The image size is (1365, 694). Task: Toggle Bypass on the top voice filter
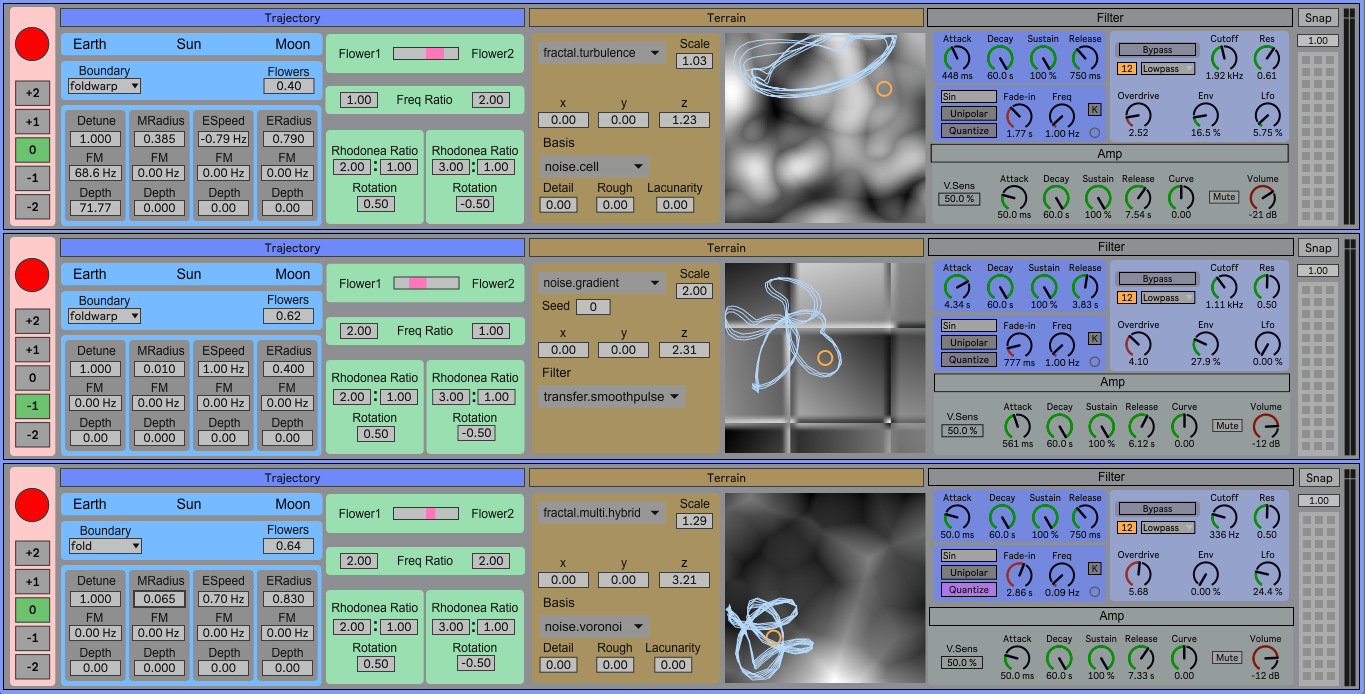pyautogui.click(x=1157, y=50)
